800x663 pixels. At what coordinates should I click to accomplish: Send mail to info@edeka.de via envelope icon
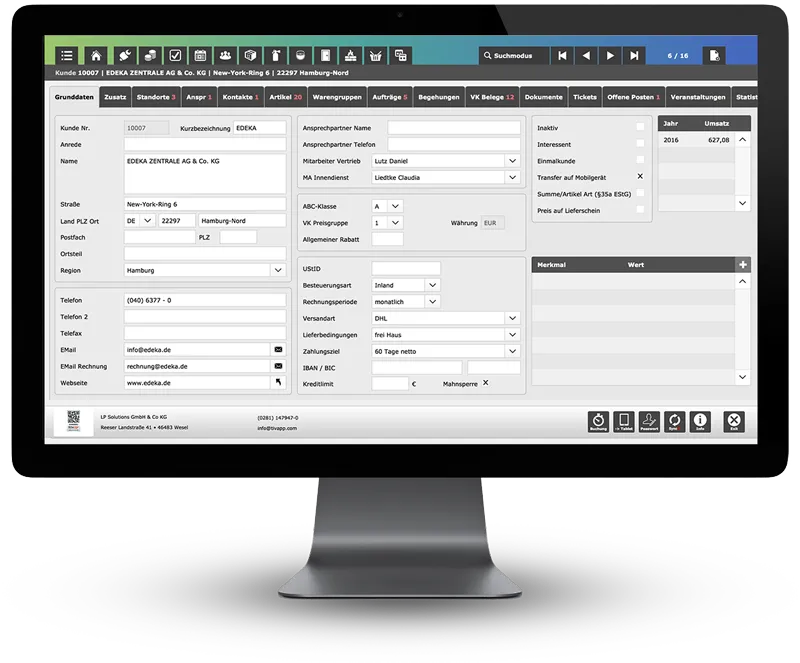coord(278,350)
